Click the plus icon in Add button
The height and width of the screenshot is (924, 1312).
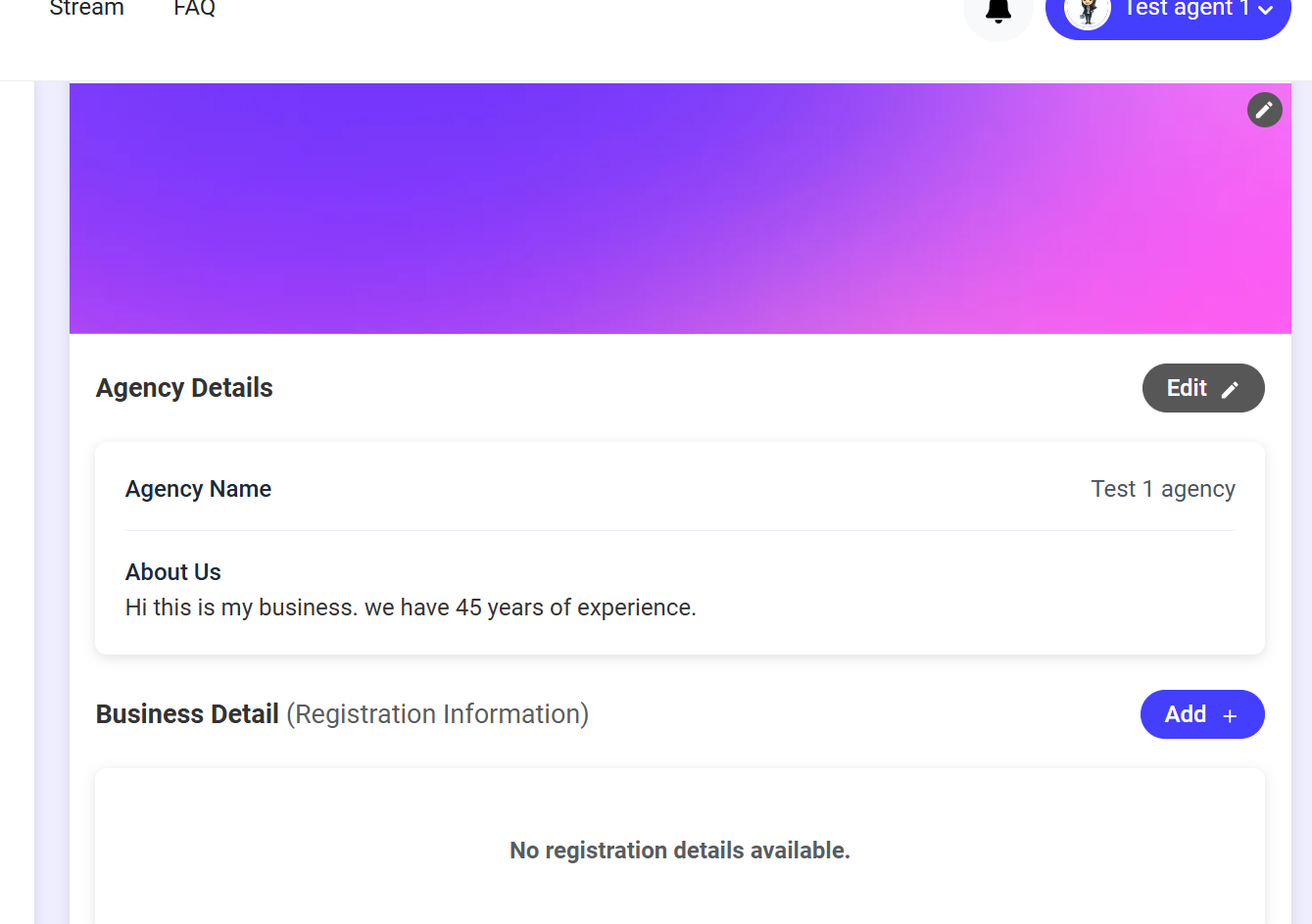[x=1230, y=716]
